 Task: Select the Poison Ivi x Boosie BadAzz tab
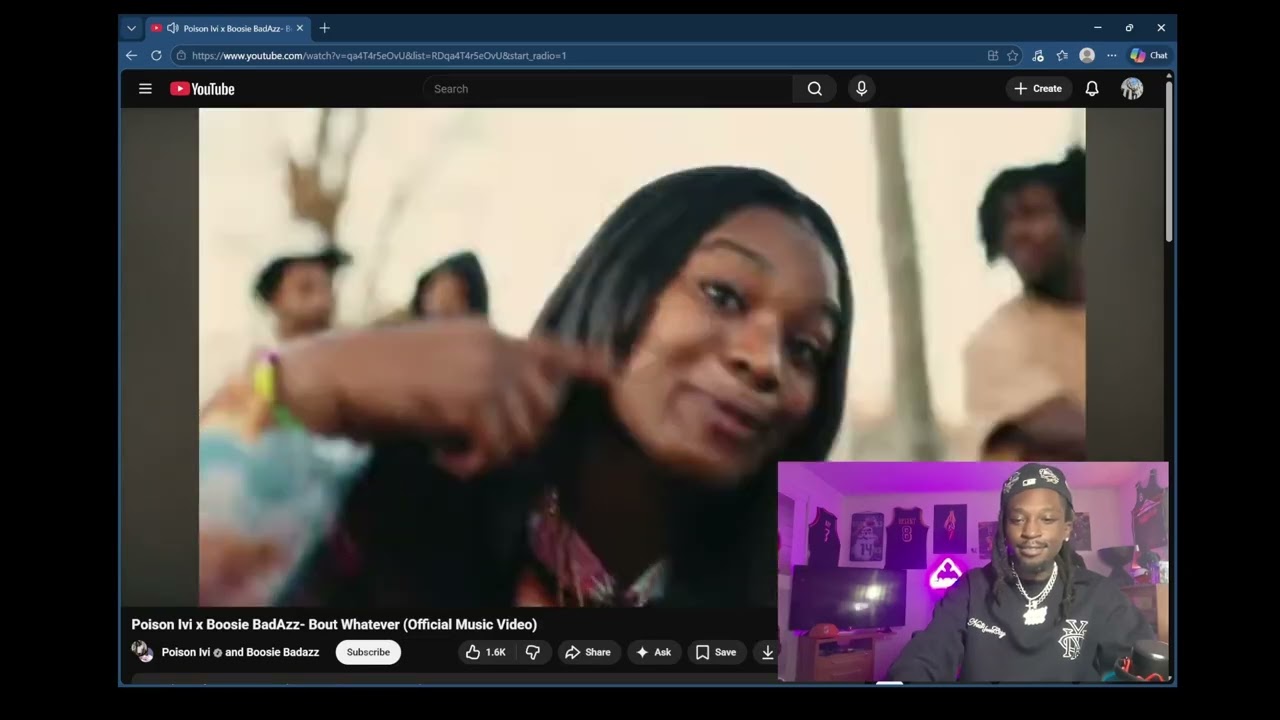pos(227,28)
